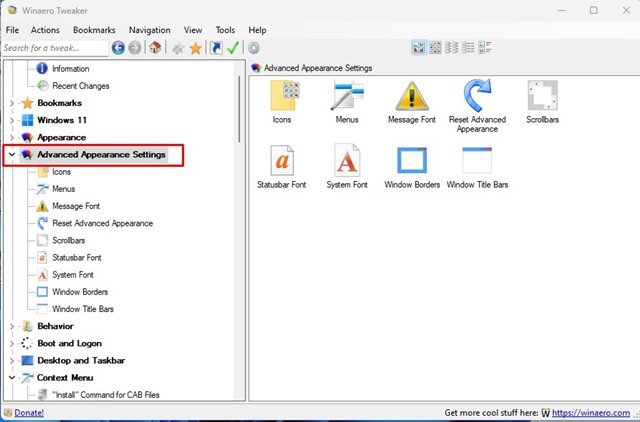
Task: Expand the Bookmarks tree node
Action: (12, 103)
